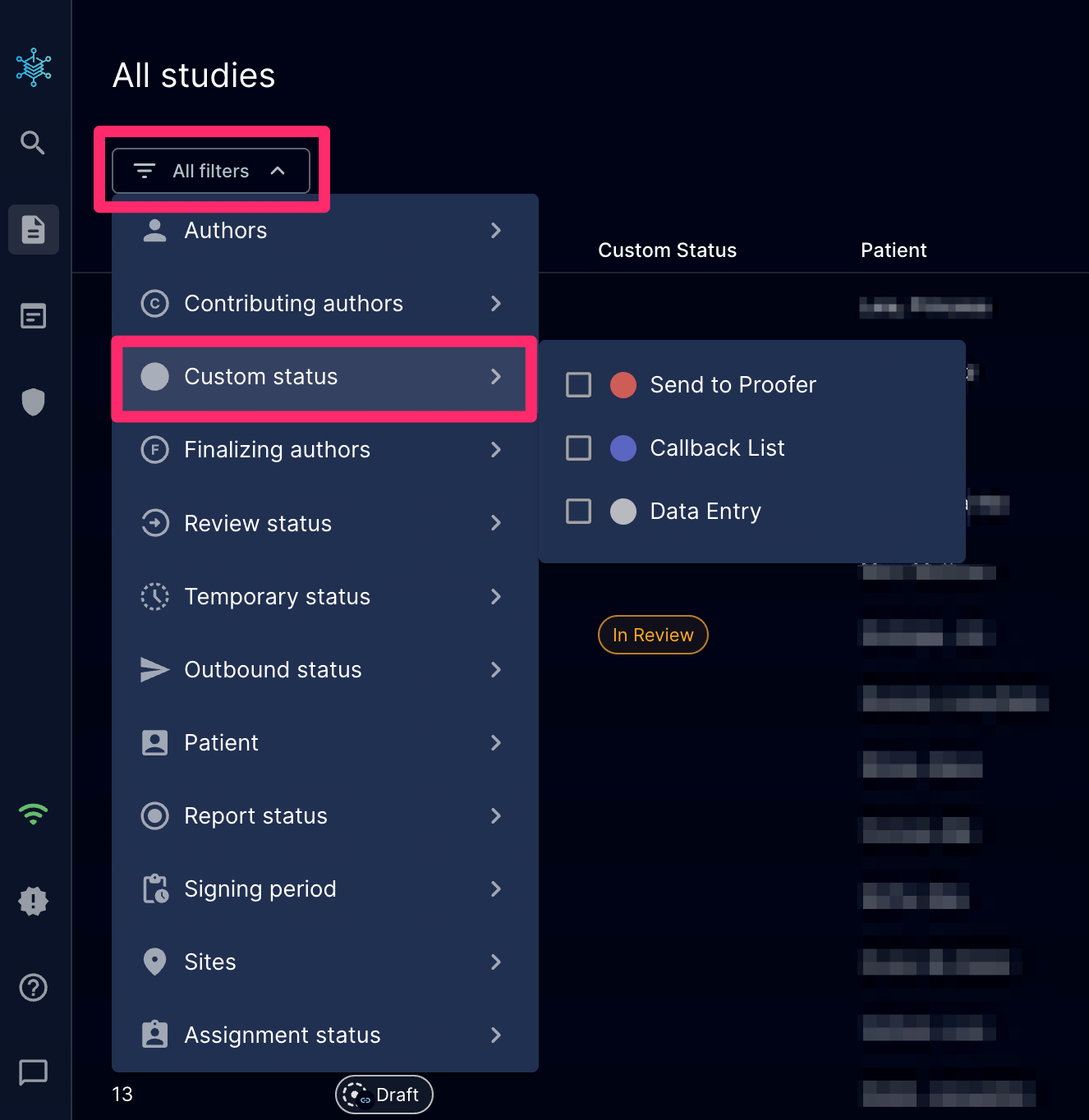This screenshot has height=1120, width=1089.
Task: Click the Signing period clipboard clock icon
Action: 154,888
